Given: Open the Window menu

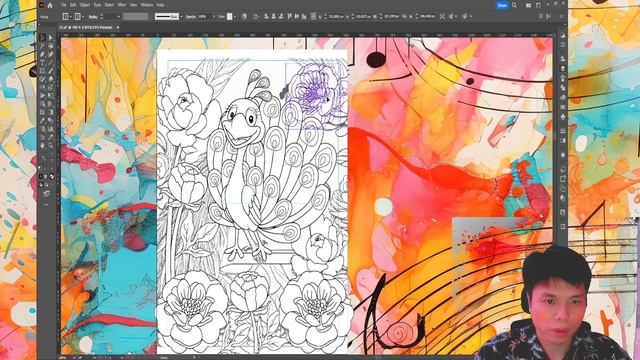Looking at the screenshot, I should 147,5.
